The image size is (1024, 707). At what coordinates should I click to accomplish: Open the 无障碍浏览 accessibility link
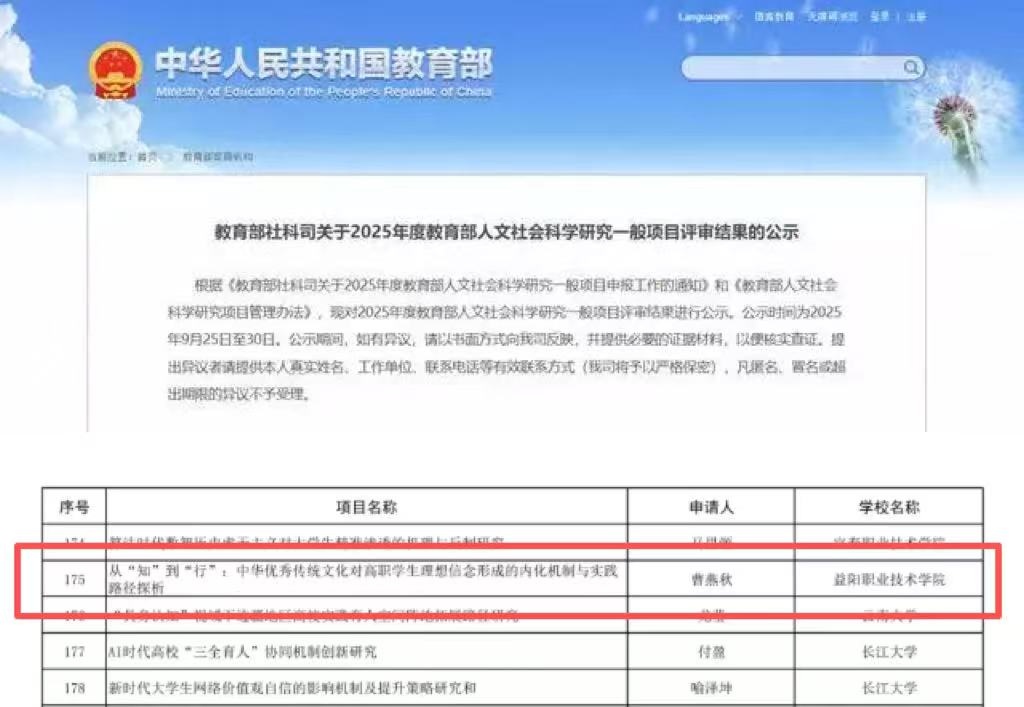click(x=833, y=17)
